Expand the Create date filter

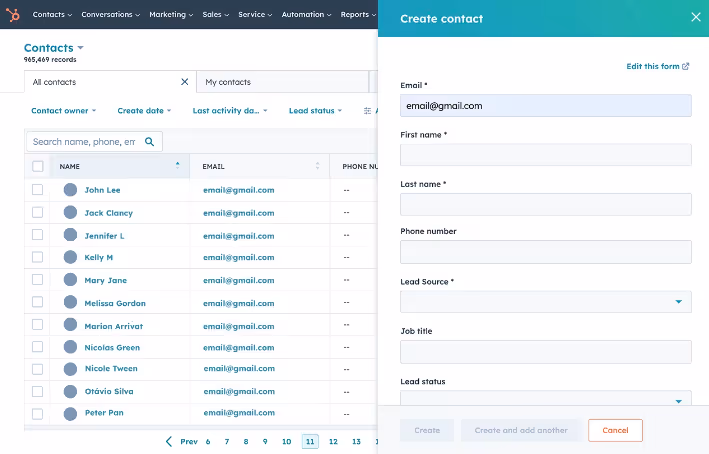pos(144,111)
